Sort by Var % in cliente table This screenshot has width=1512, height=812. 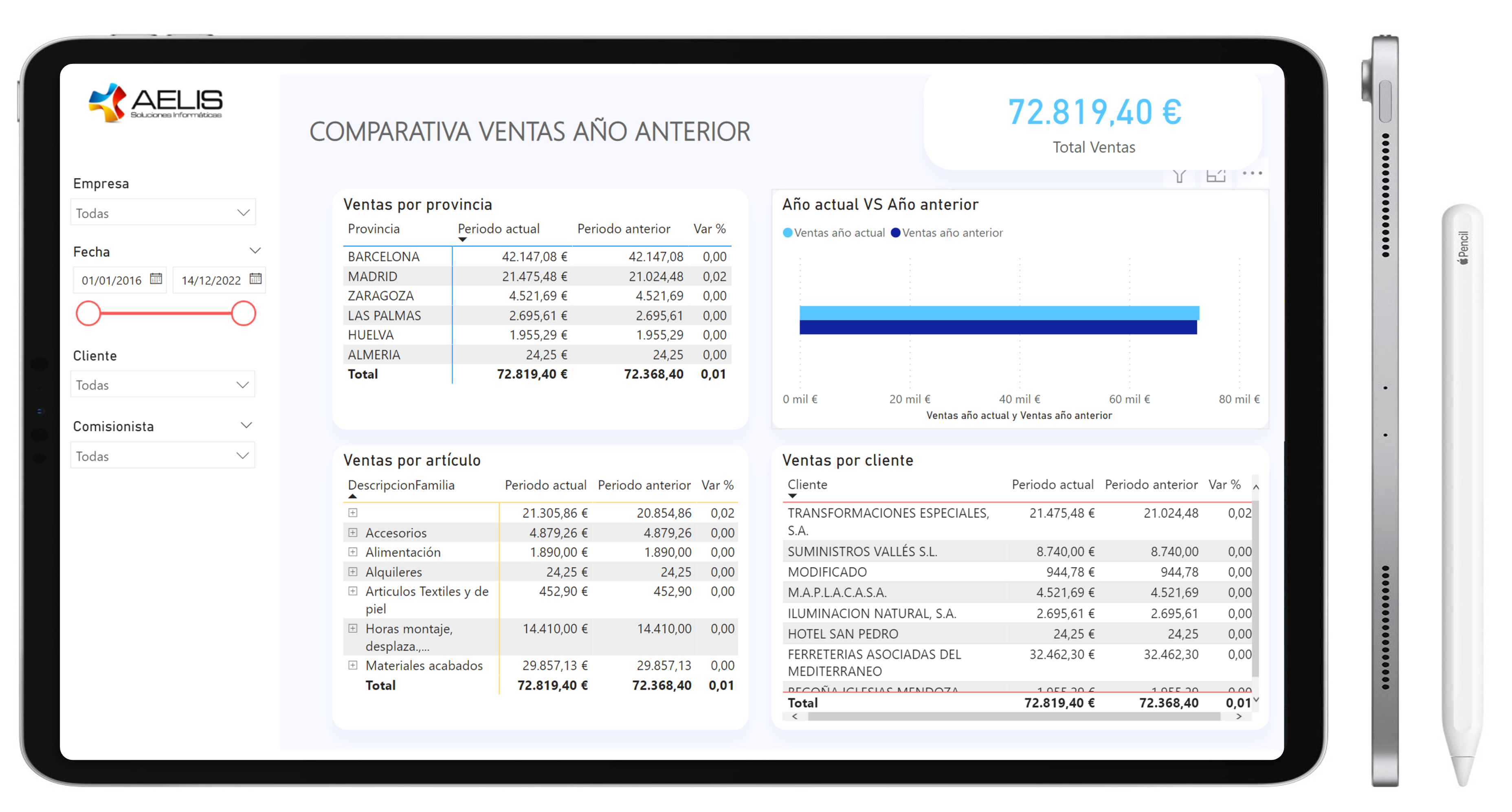pyautogui.click(x=1224, y=485)
